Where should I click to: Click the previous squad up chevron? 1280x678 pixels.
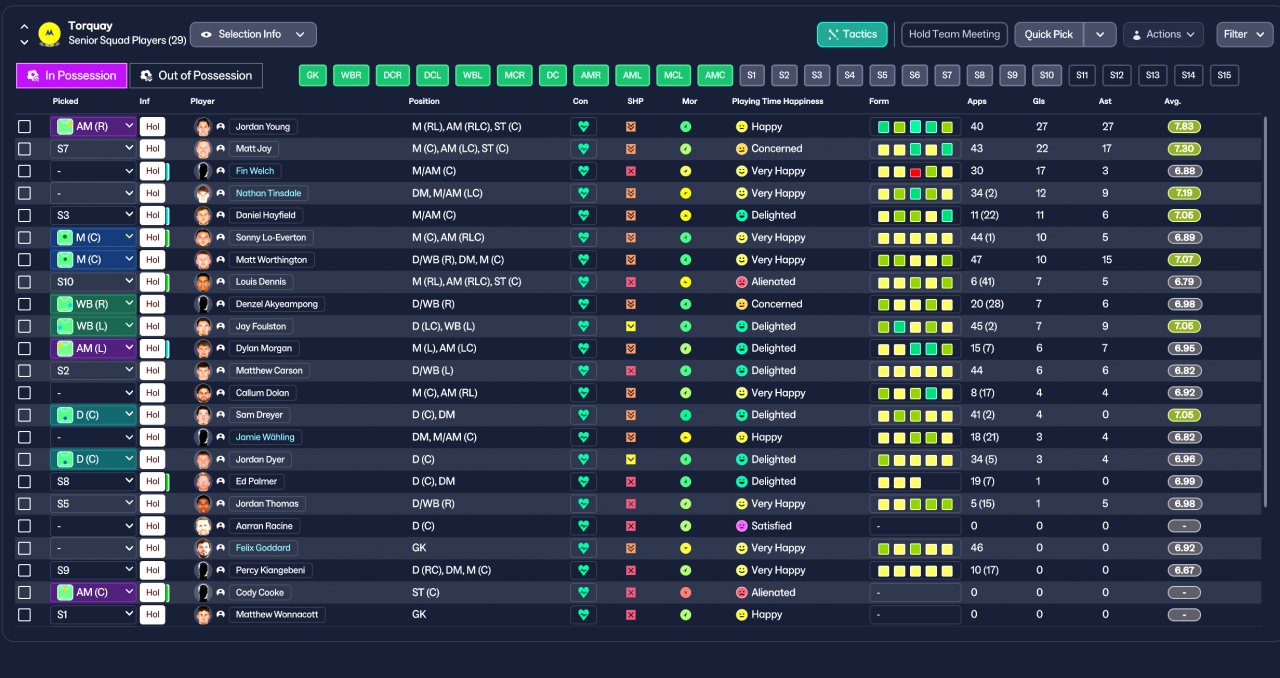coord(24,27)
